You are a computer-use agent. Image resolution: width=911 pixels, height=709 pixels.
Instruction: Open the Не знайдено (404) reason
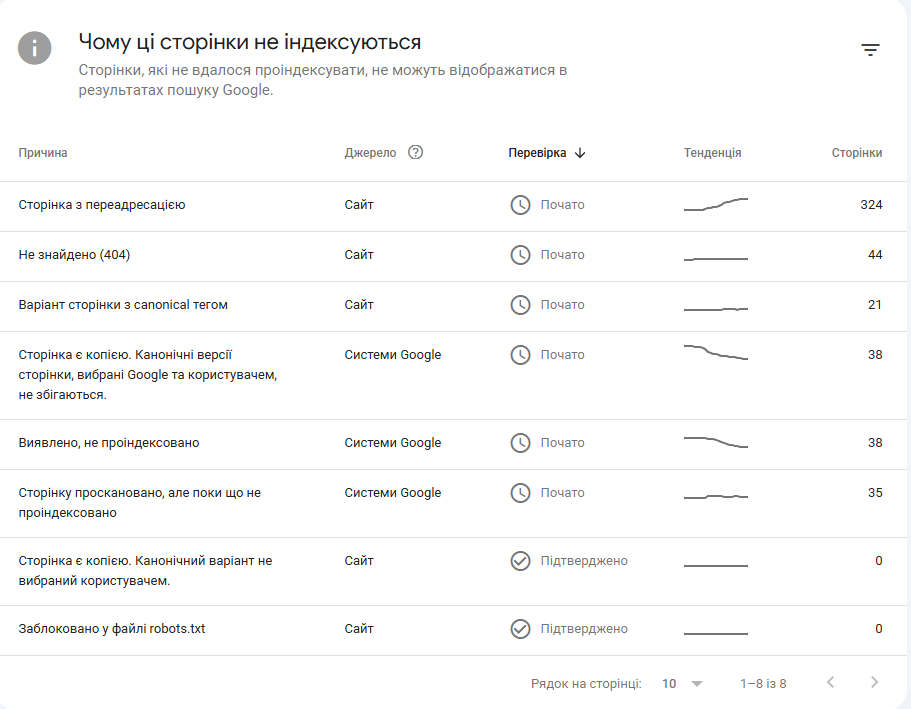pyautogui.click(x=74, y=255)
